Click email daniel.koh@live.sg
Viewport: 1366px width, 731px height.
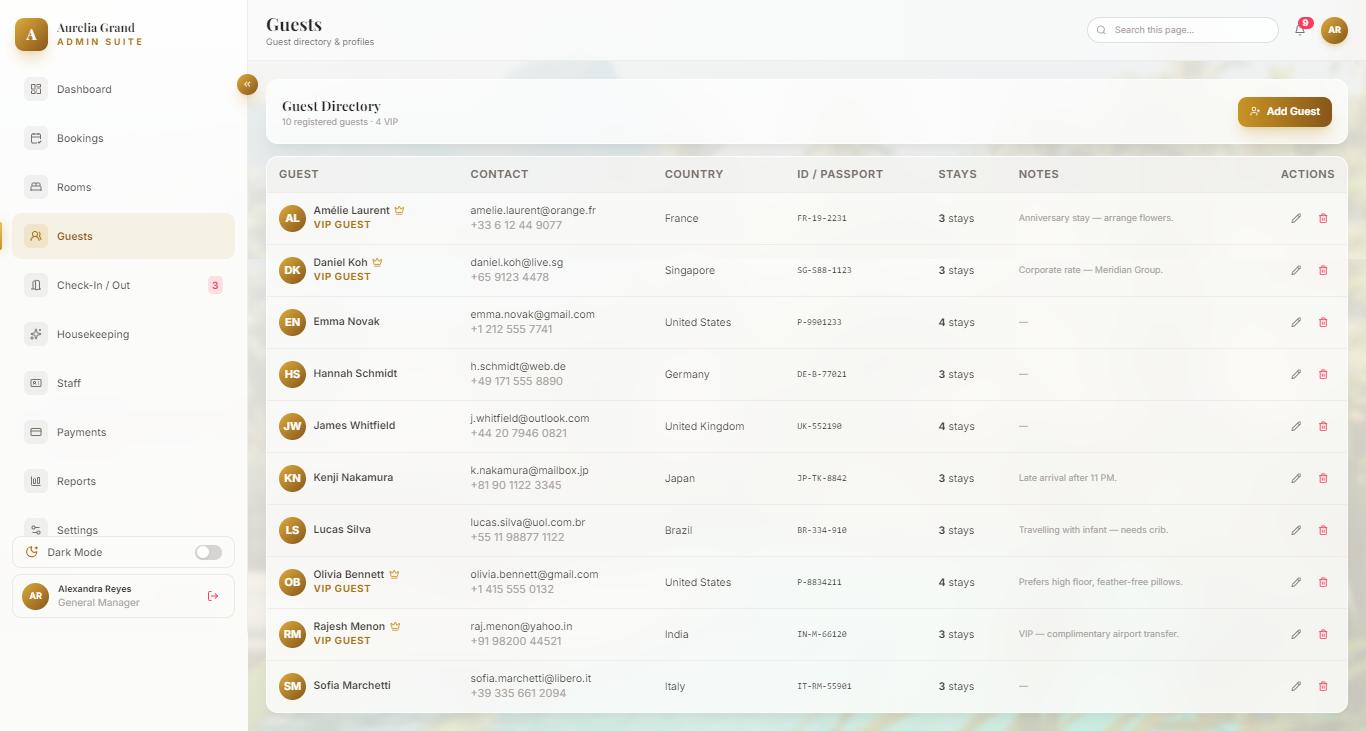(x=517, y=263)
